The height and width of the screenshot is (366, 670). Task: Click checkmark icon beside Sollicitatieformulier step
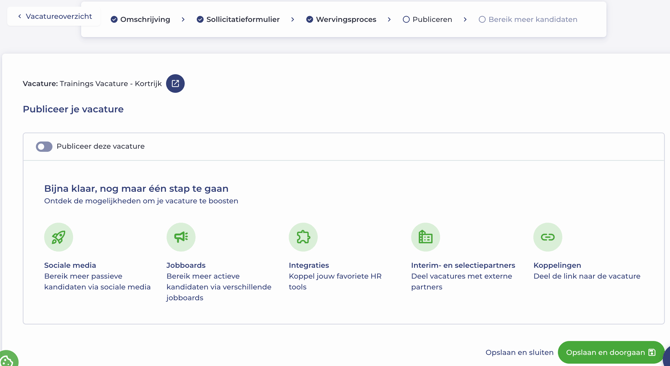[200, 20]
